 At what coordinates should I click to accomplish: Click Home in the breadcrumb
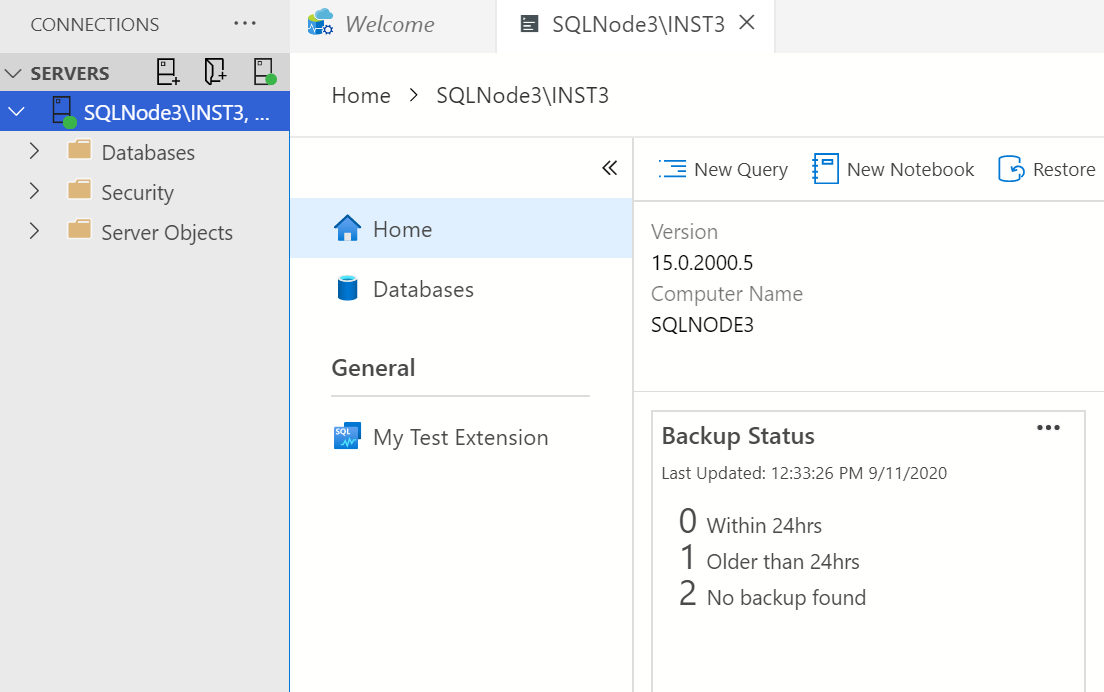(x=361, y=96)
